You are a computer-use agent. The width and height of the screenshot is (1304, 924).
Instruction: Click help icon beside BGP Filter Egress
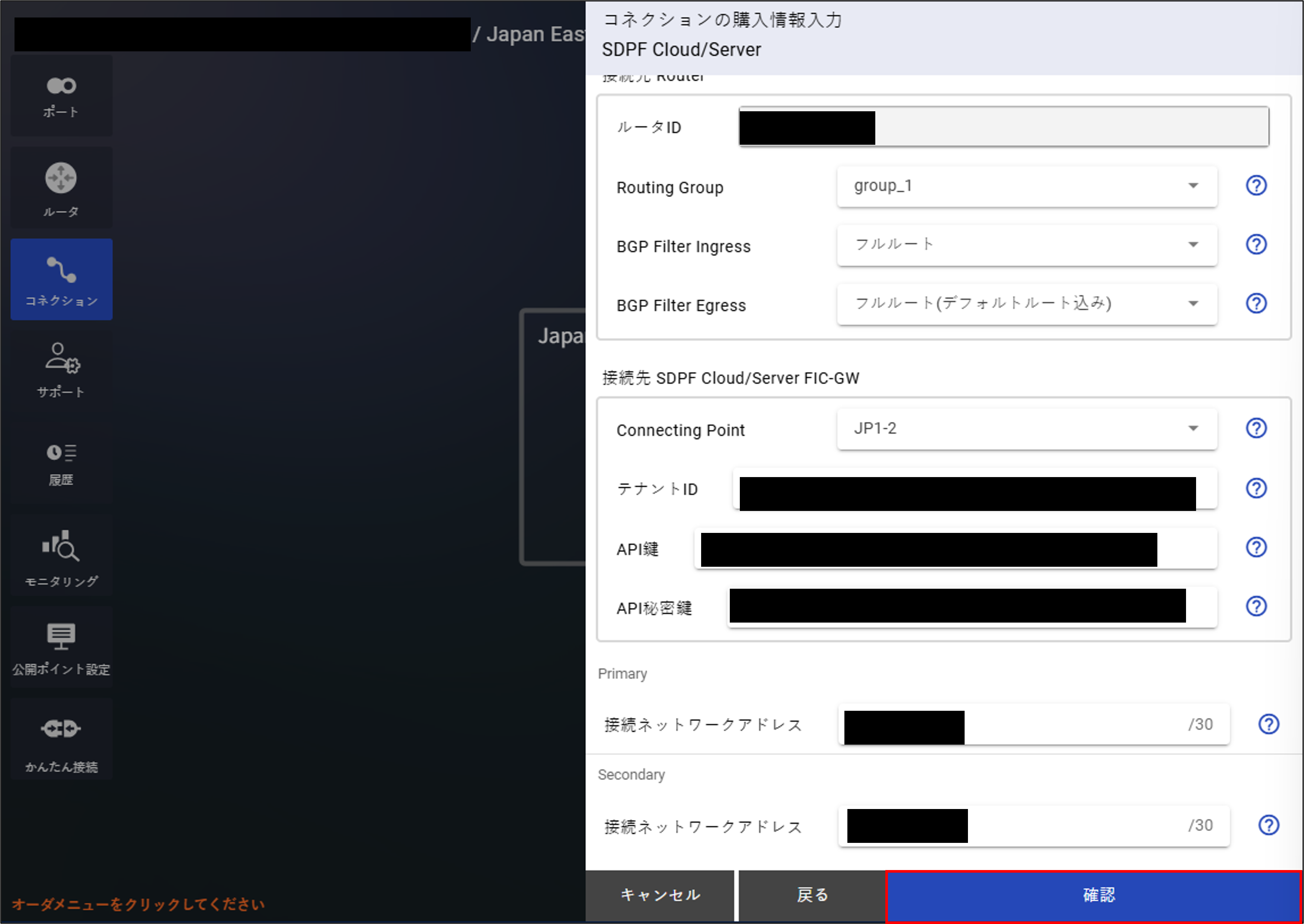(x=1256, y=303)
